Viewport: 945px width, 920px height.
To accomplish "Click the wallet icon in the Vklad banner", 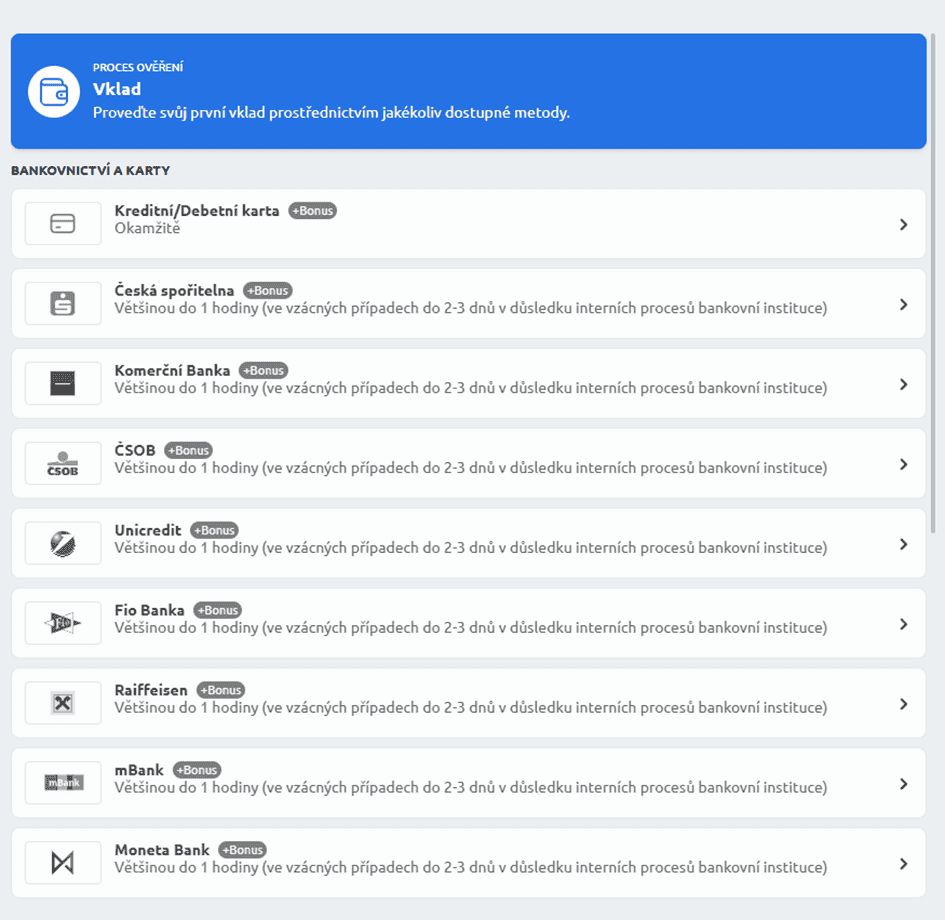I will [54, 92].
